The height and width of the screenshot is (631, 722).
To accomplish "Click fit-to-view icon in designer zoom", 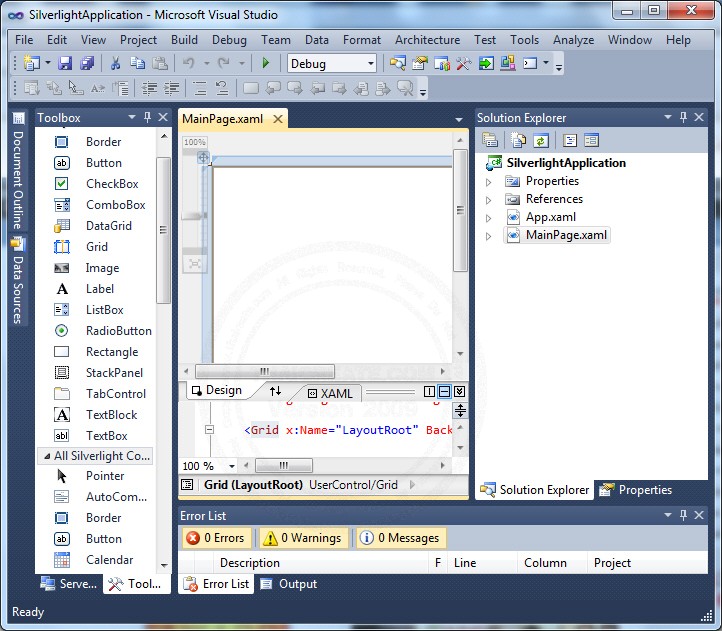I will click(x=194, y=263).
